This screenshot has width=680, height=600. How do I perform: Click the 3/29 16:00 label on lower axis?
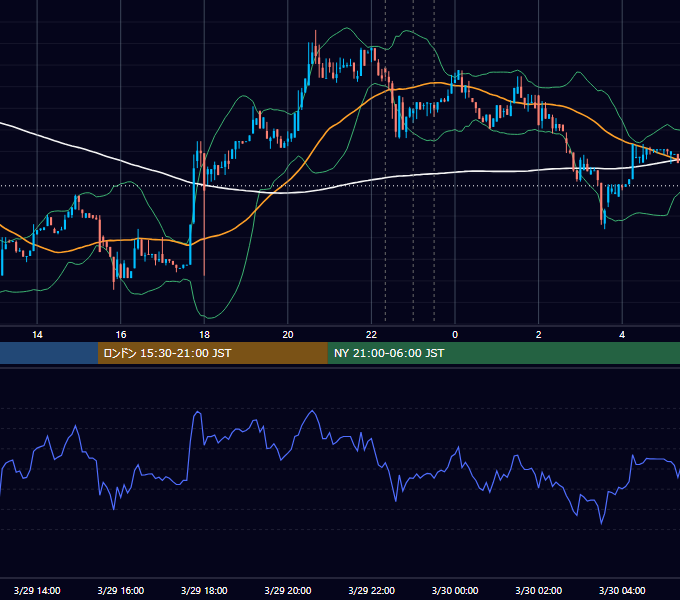[x=121, y=590]
